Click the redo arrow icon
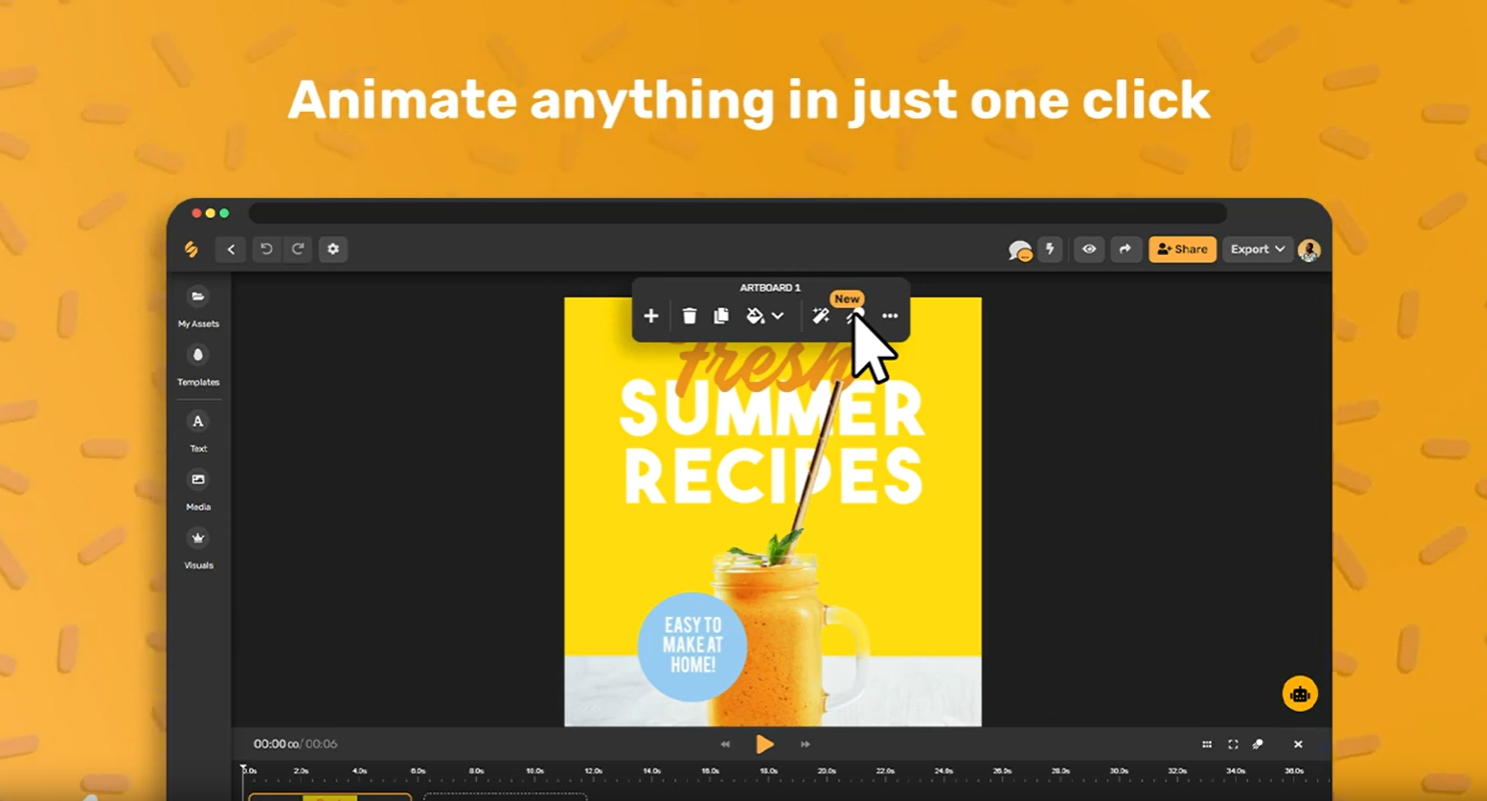 click(298, 249)
